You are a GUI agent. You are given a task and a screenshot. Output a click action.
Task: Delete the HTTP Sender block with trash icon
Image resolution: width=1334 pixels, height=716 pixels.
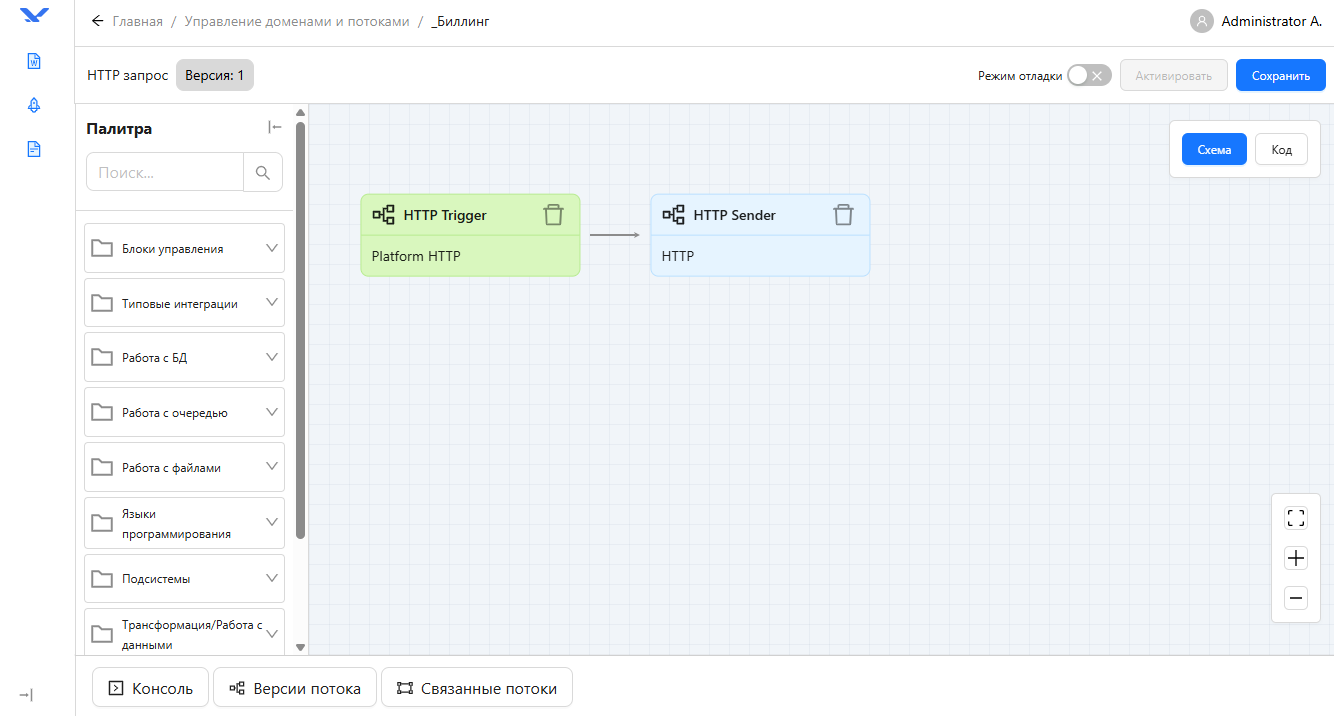tap(843, 215)
